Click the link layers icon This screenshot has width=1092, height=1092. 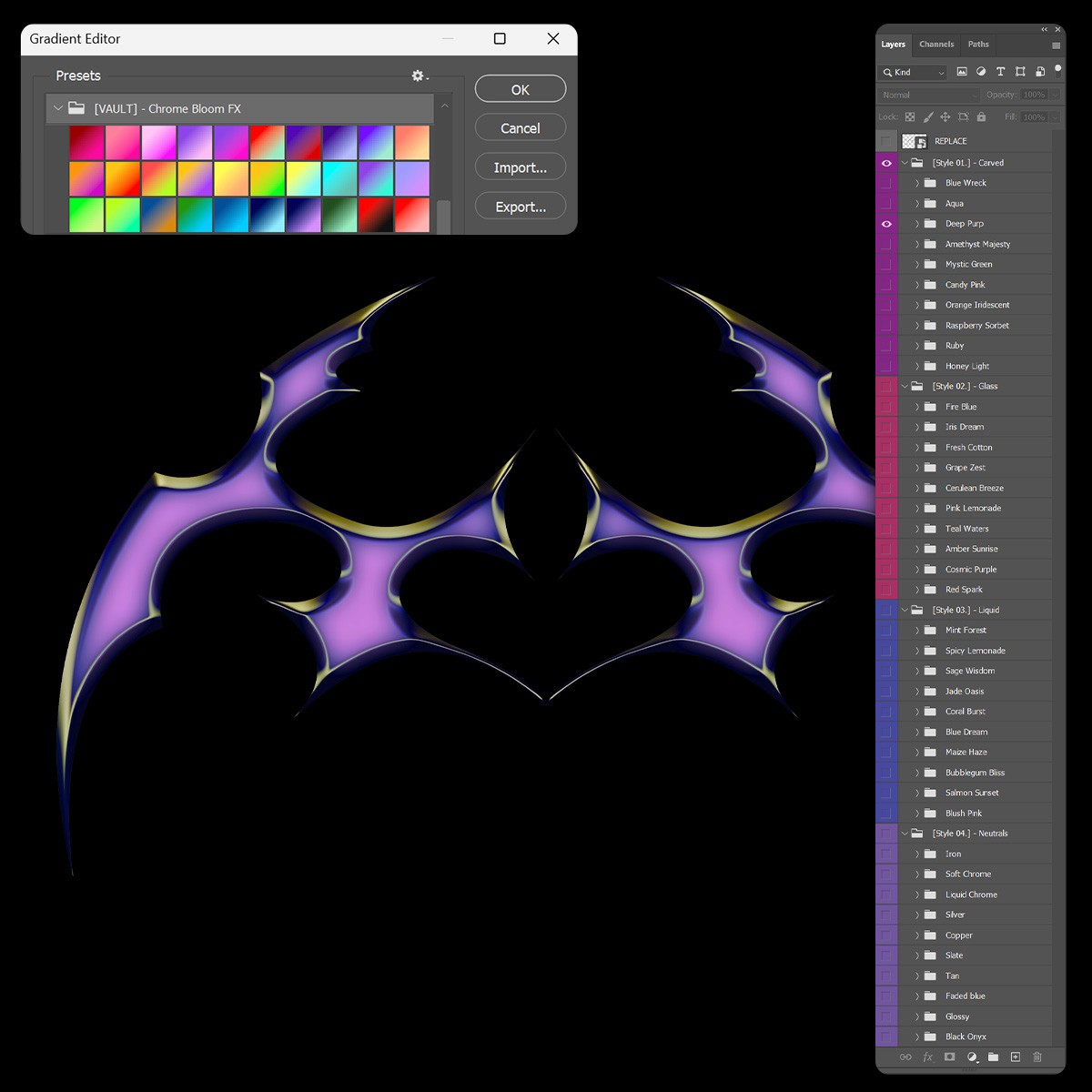(905, 1057)
